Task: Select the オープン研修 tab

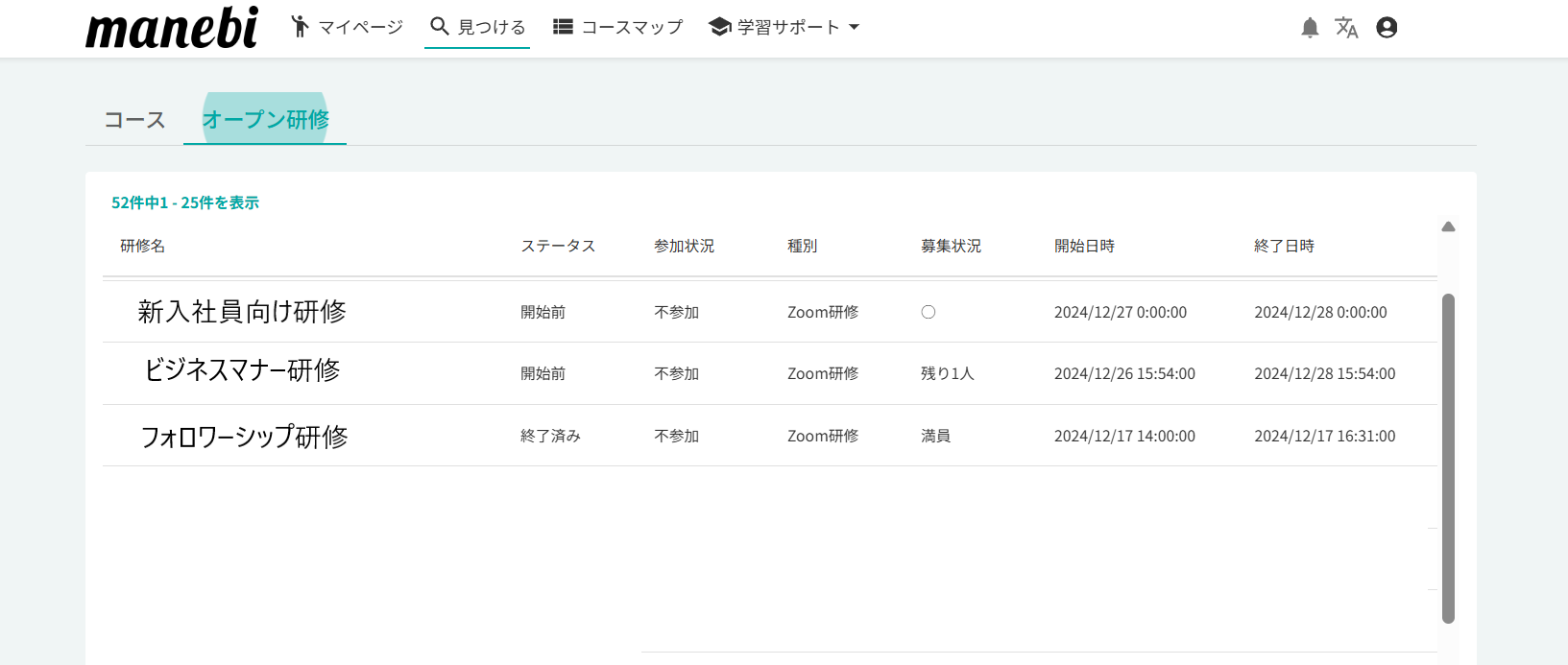Action: (x=265, y=120)
